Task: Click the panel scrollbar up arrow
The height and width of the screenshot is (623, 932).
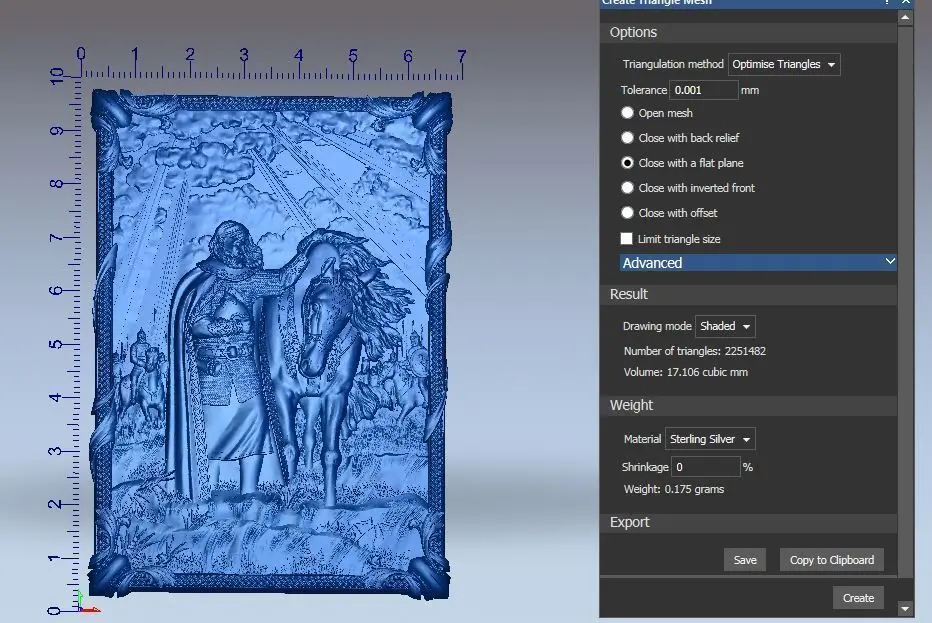Action: pos(905,18)
